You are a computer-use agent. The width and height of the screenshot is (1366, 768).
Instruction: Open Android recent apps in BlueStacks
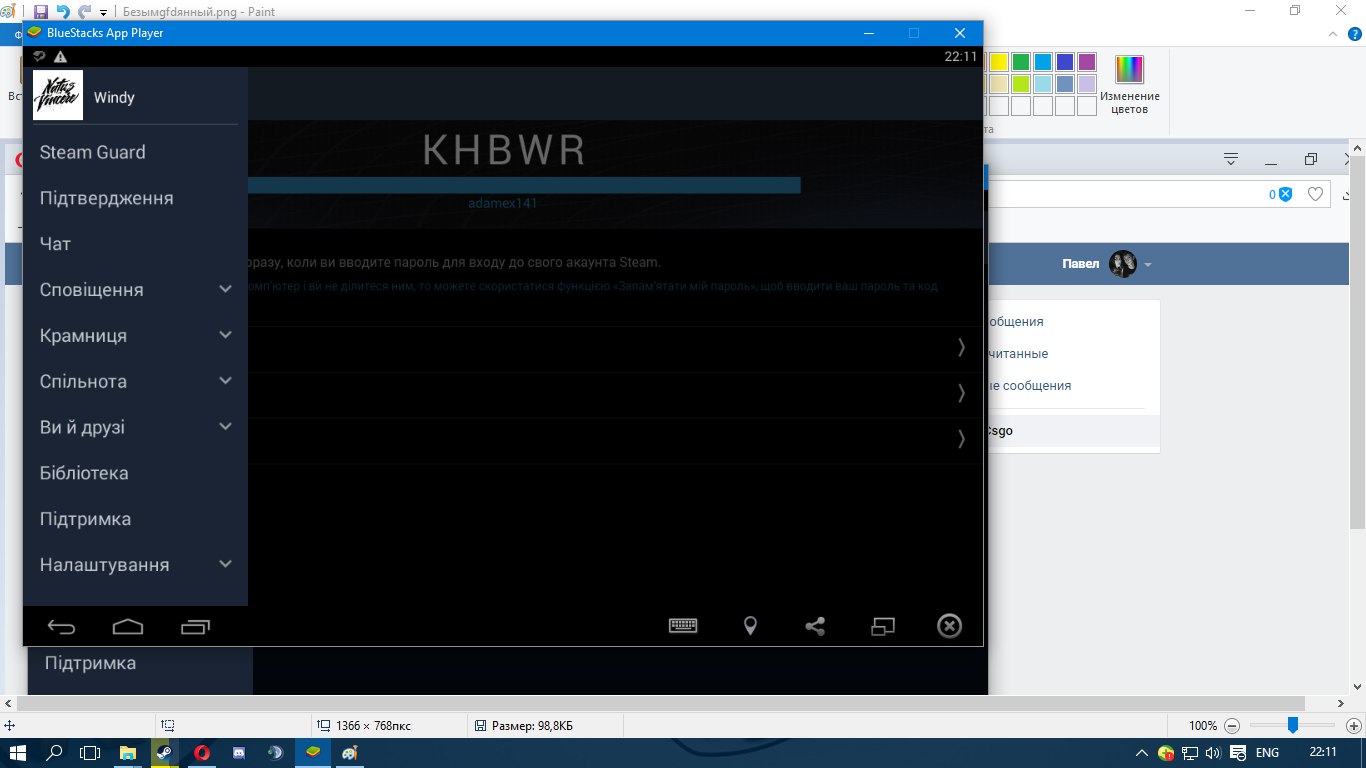pyautogui.click(x=196, y=627)
